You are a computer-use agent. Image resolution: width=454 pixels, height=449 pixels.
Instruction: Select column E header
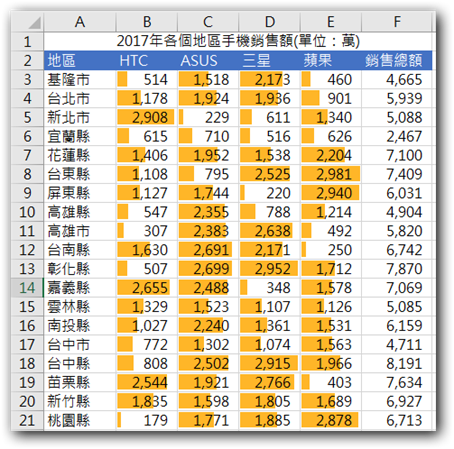(331, 22)
